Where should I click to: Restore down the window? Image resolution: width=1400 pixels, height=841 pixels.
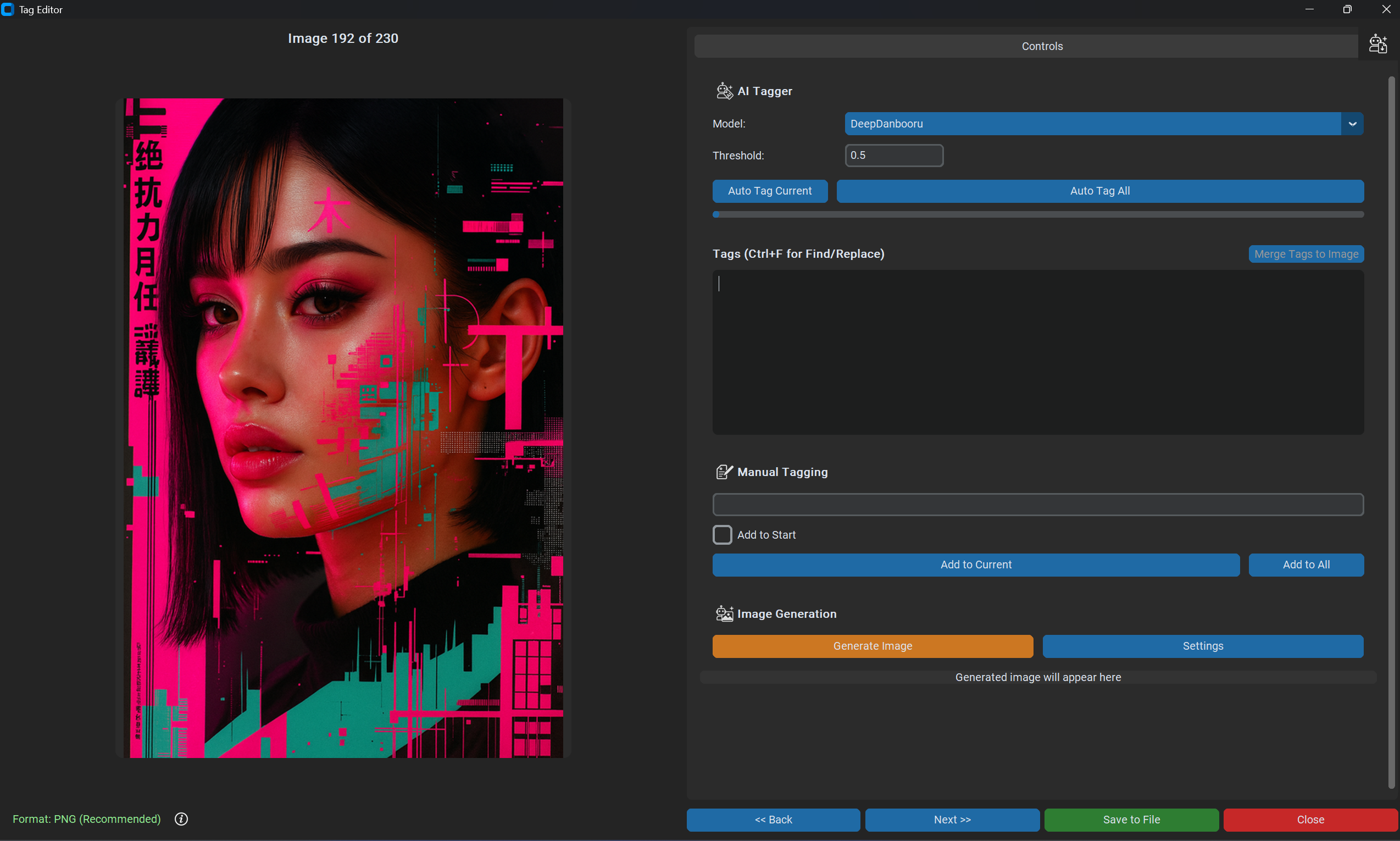click(x=1347, y=10)
